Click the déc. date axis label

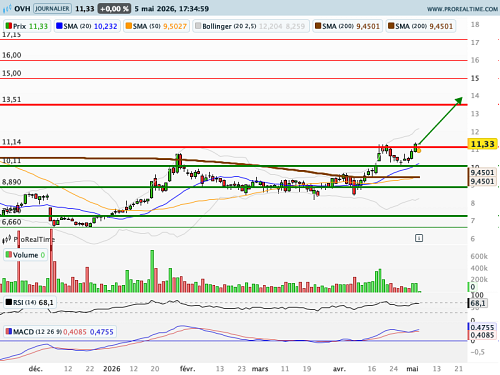pos(36,369)
